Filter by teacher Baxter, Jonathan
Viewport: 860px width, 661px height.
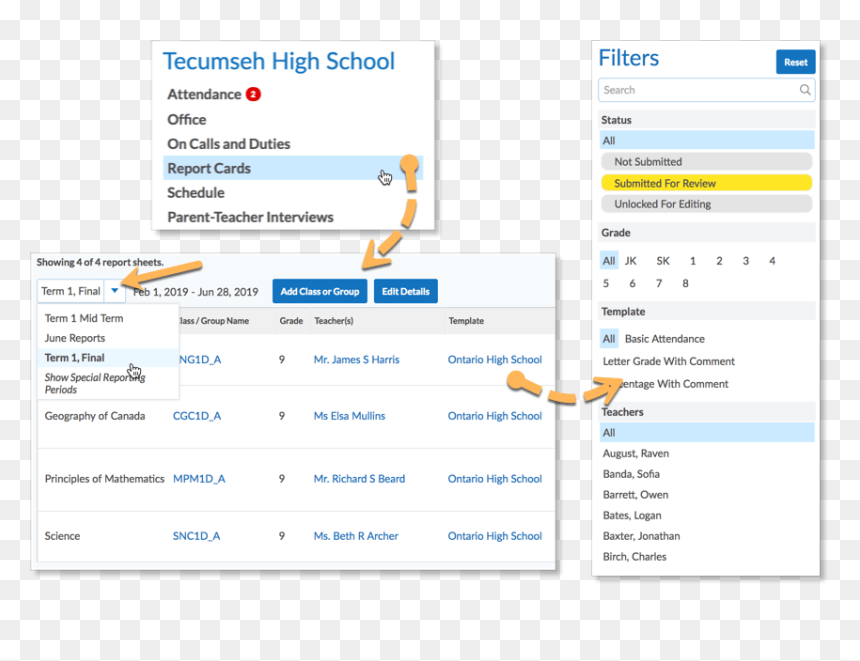click(641, 536)
